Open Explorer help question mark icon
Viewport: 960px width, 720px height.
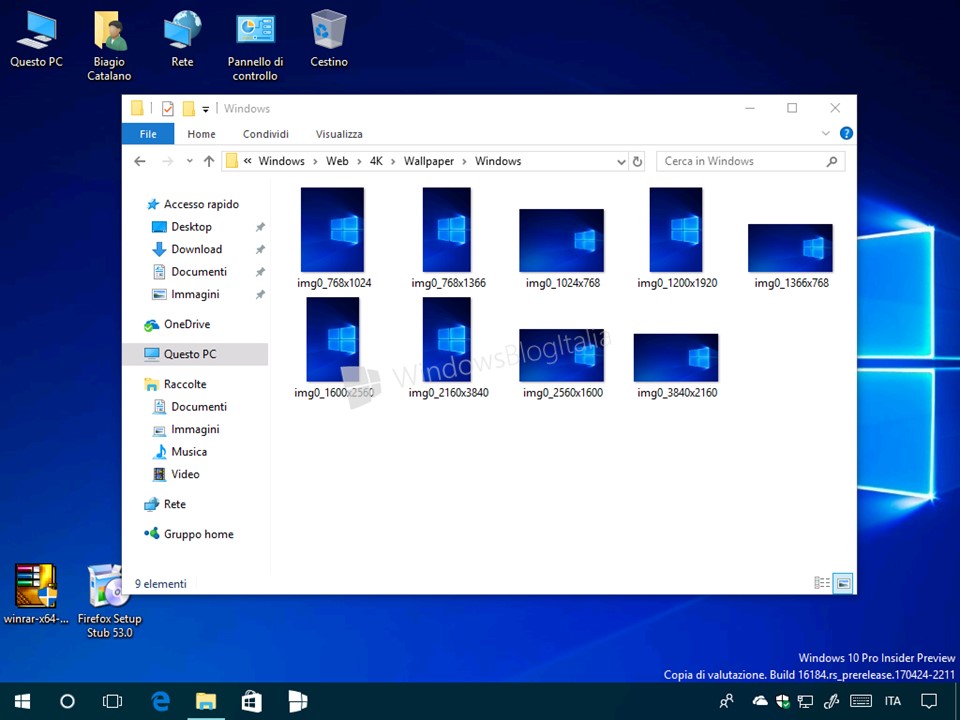(846, 133)
